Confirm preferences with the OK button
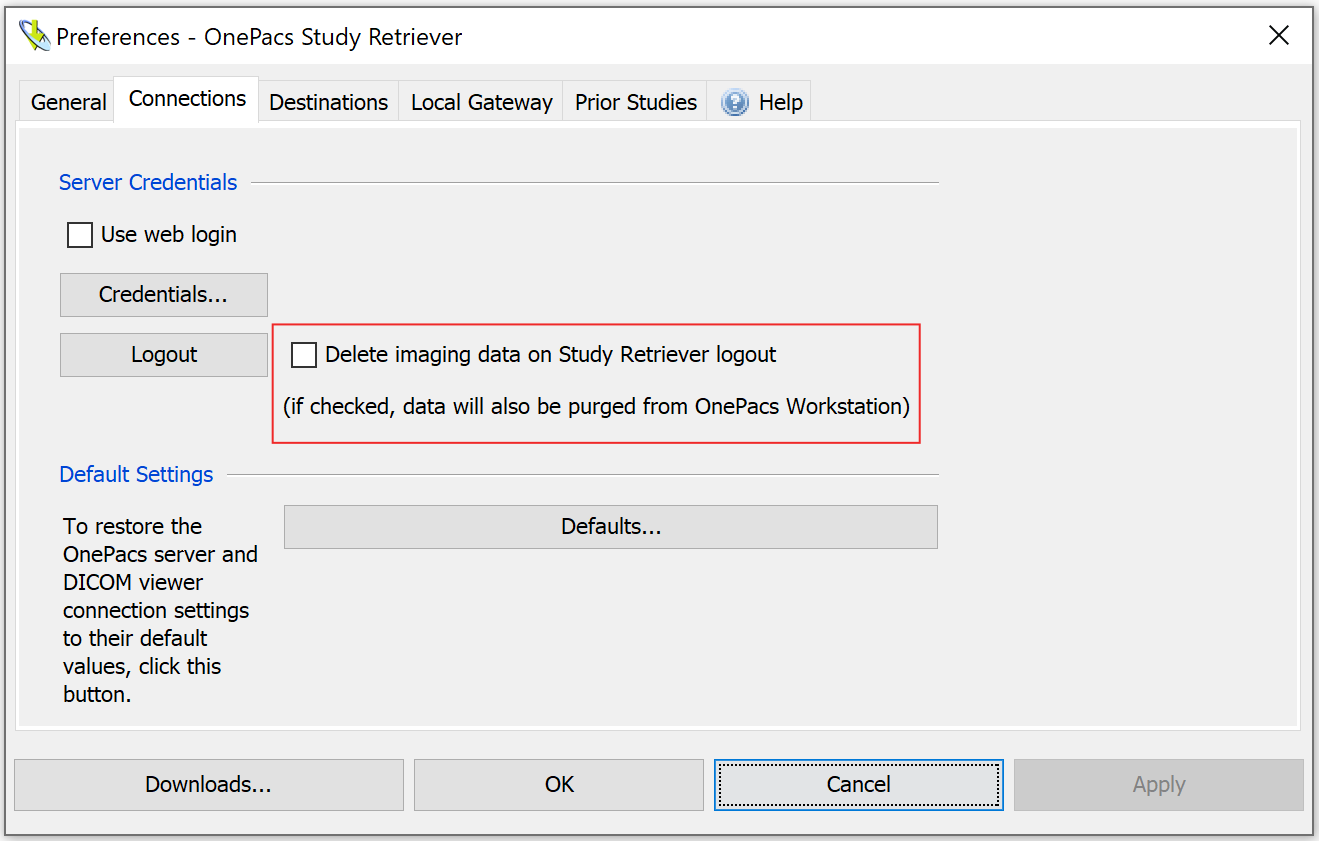 [x=559, y=785]
